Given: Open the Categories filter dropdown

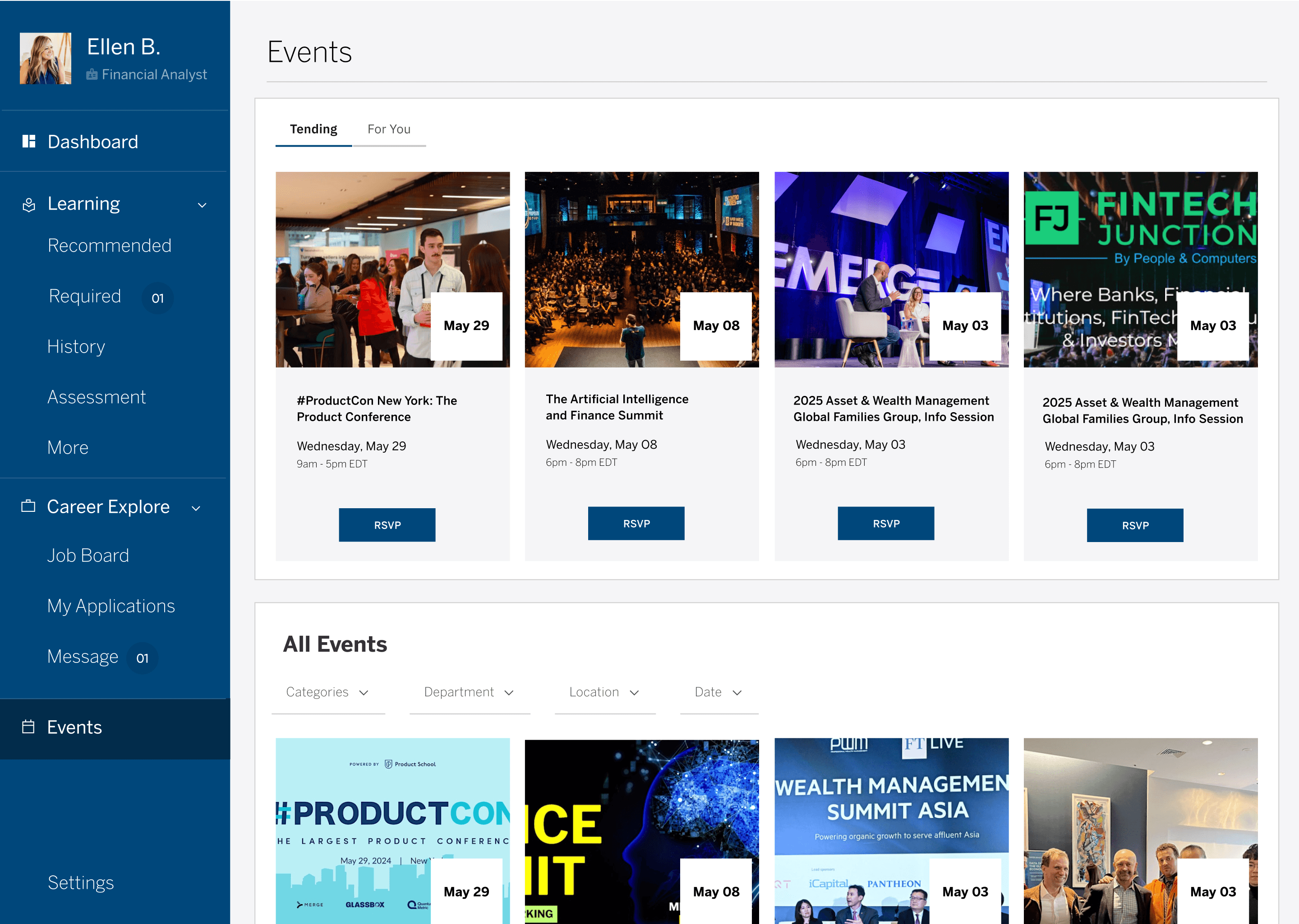Looking at the screenshot, I should coord(328,692).
